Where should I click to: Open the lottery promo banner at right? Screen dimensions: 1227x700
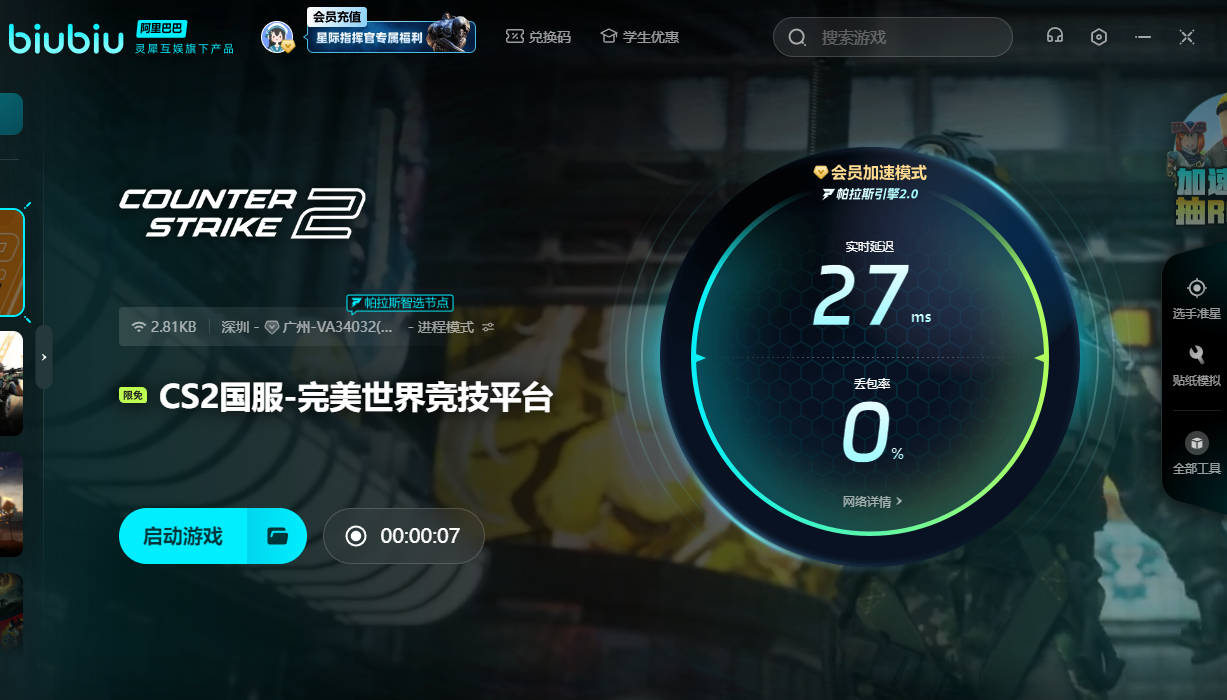click(1197, 160)
